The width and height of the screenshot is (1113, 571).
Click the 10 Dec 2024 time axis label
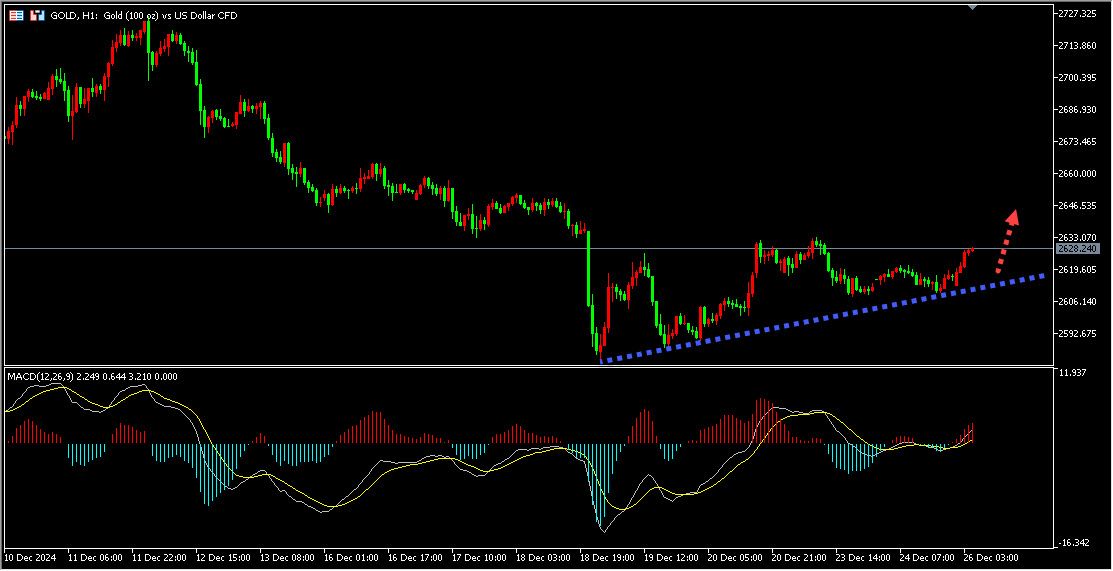[x=31, y=556]
